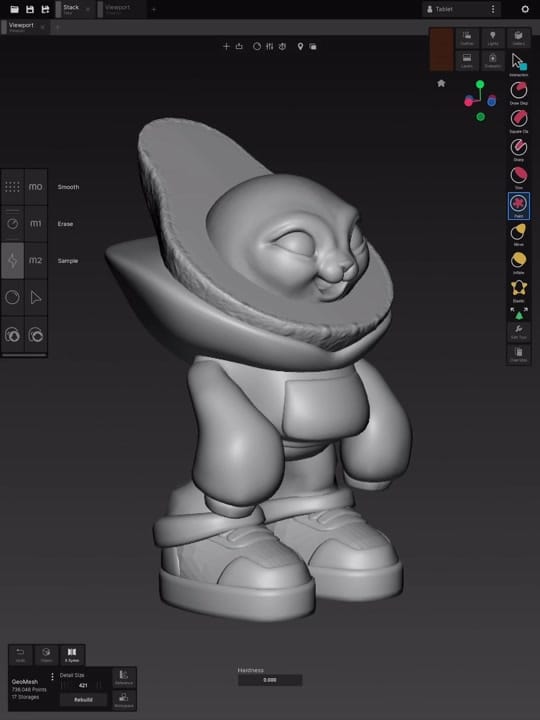The height and width of the screenshot is (720, 540).
Task: Open the Tablet three-dot menu
Action: (x=493, y=9)
